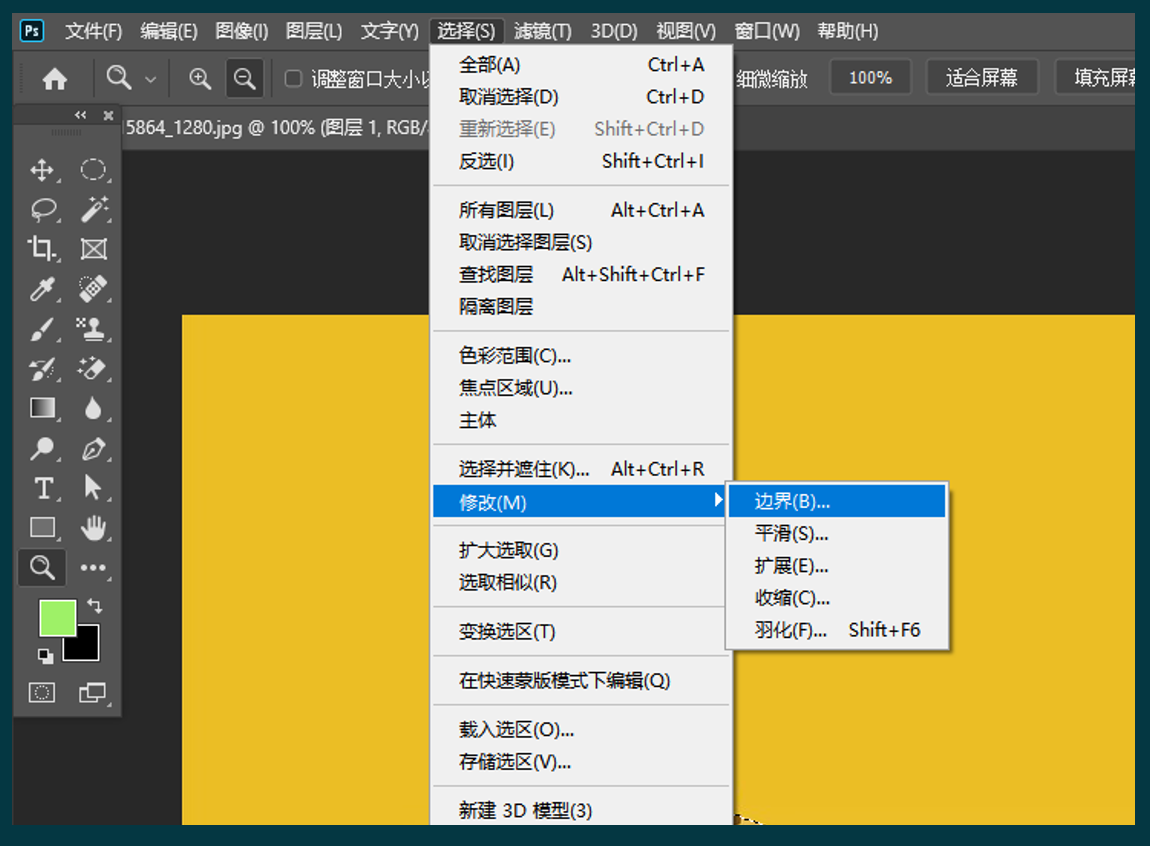The height and width of the screenshot is (846, 1150).
Task: Select the Move tool
Action: tap(42, 170)
